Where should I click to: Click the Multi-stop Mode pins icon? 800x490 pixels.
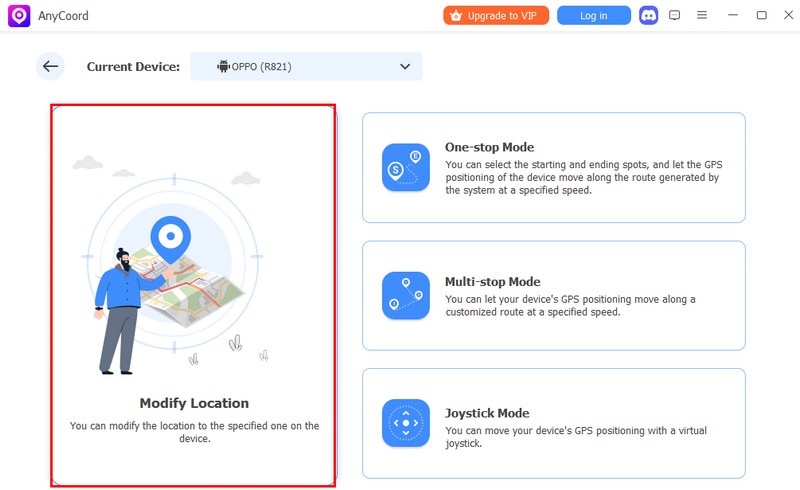click(405, 295)
